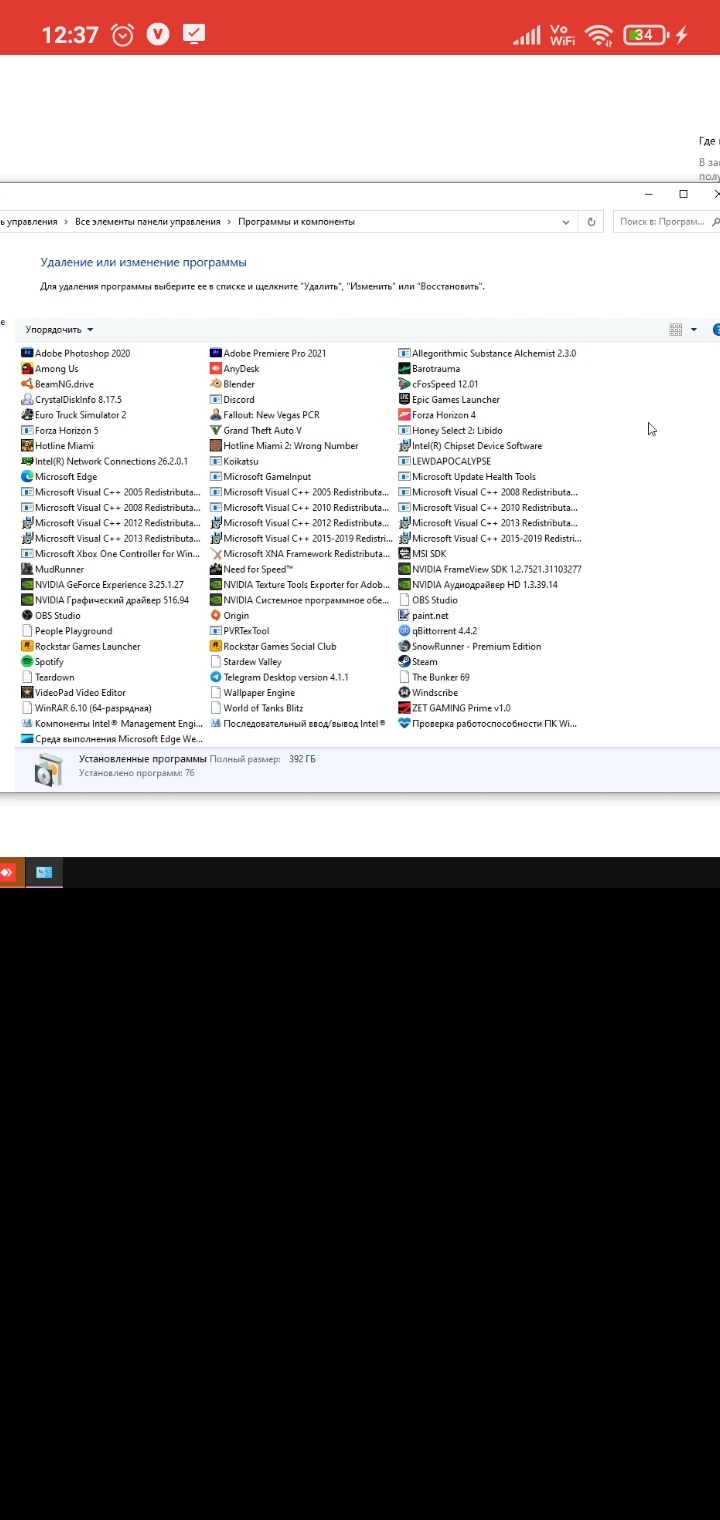Change the list view with the view icon
This screenshot has width=720, height=1520.
(675, 330)
